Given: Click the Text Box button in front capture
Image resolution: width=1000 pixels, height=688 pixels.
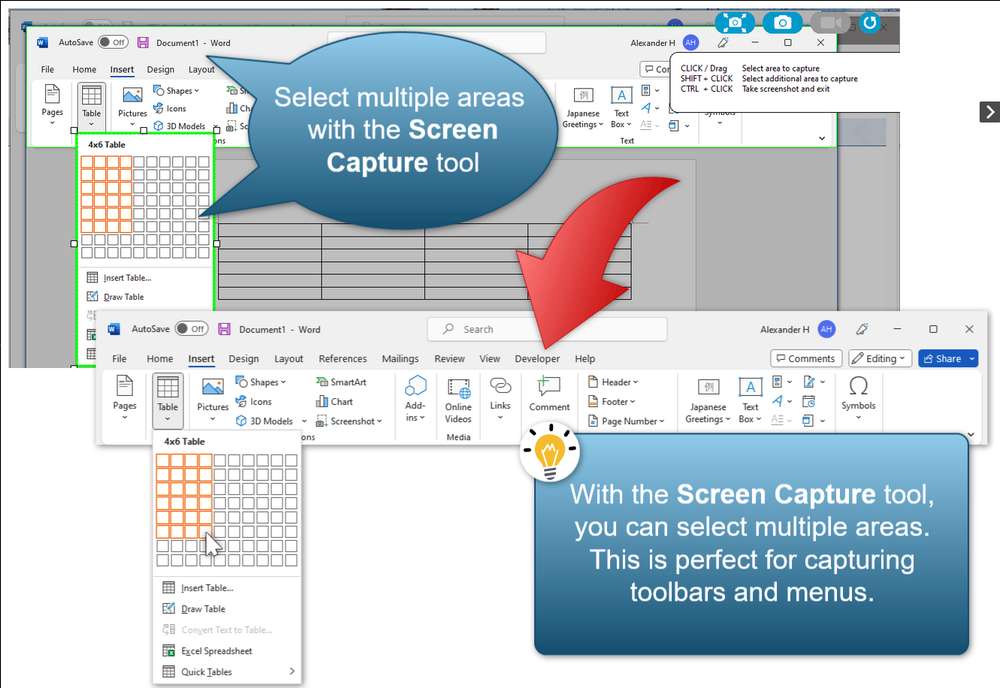Looking at the screenshot, I should pyautogui.click(x=751, y=400).
